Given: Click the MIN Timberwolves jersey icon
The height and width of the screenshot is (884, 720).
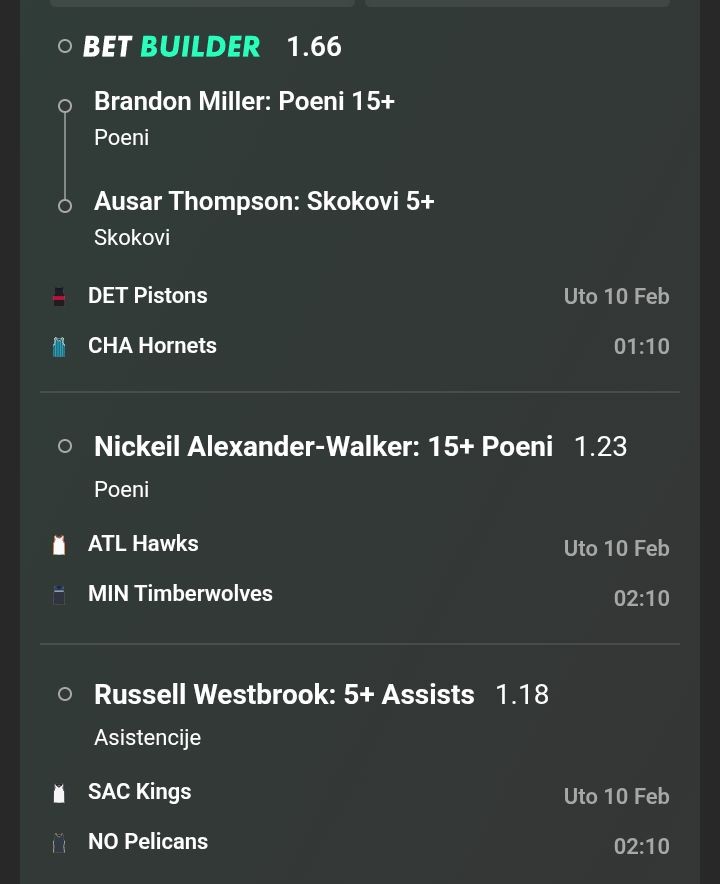Looking at the screenshot, I should [59, 594].
